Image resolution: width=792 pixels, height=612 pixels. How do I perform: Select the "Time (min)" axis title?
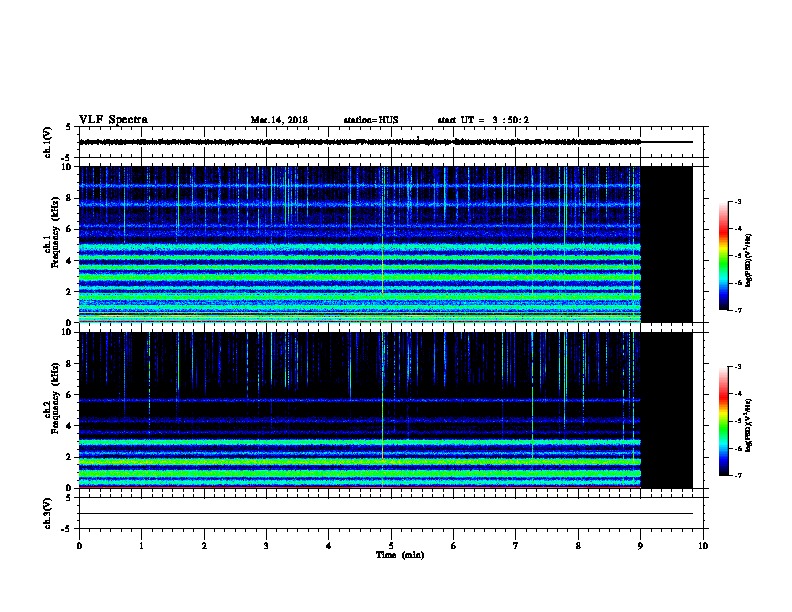[400, 555]
